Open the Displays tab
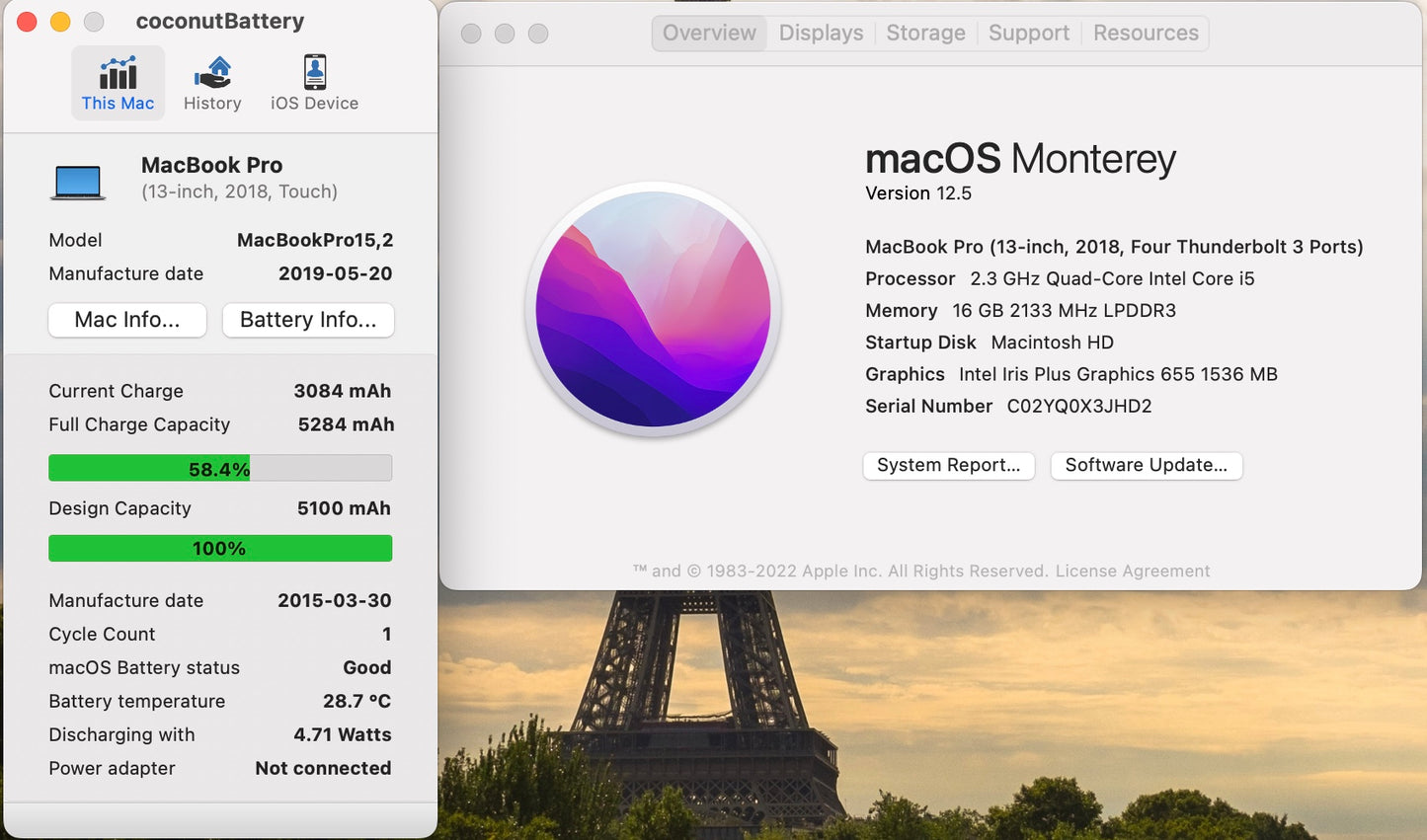 pyautogui.click(x=821, y=34)
